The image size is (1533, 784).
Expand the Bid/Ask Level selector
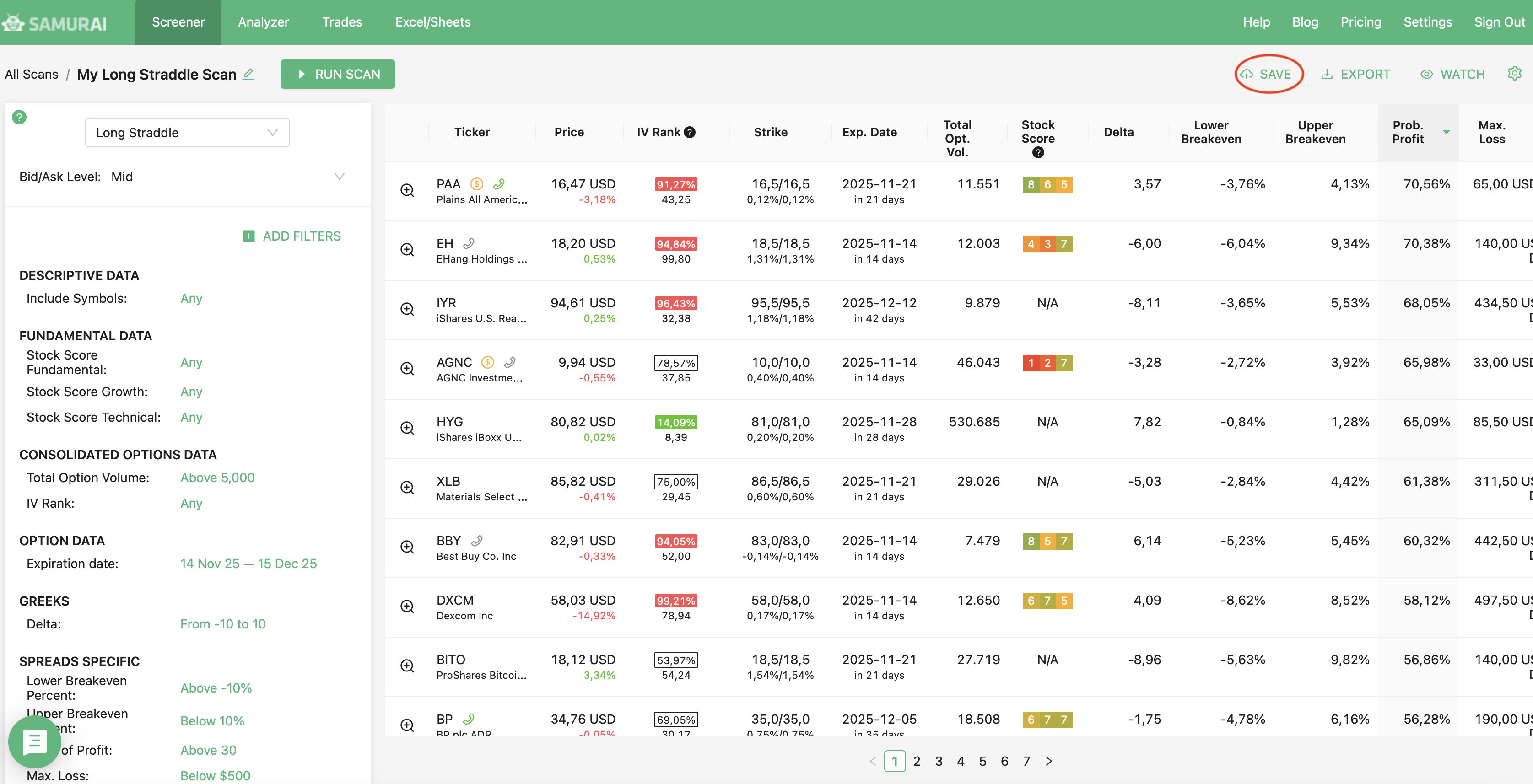tap(339, 177)
